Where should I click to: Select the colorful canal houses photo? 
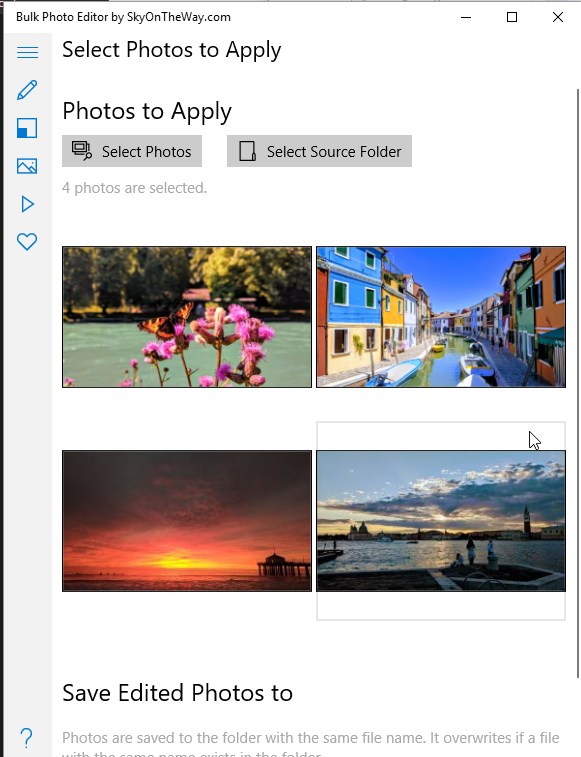pyautogui.click(x=441, y=317)
